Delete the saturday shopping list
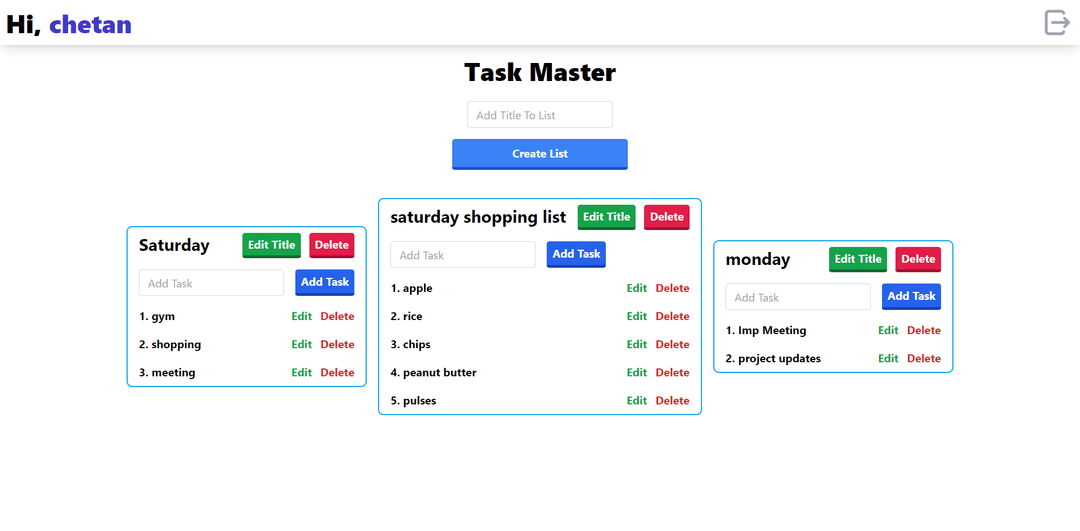This screenshot has height=531, width=1080. [667, 217]
